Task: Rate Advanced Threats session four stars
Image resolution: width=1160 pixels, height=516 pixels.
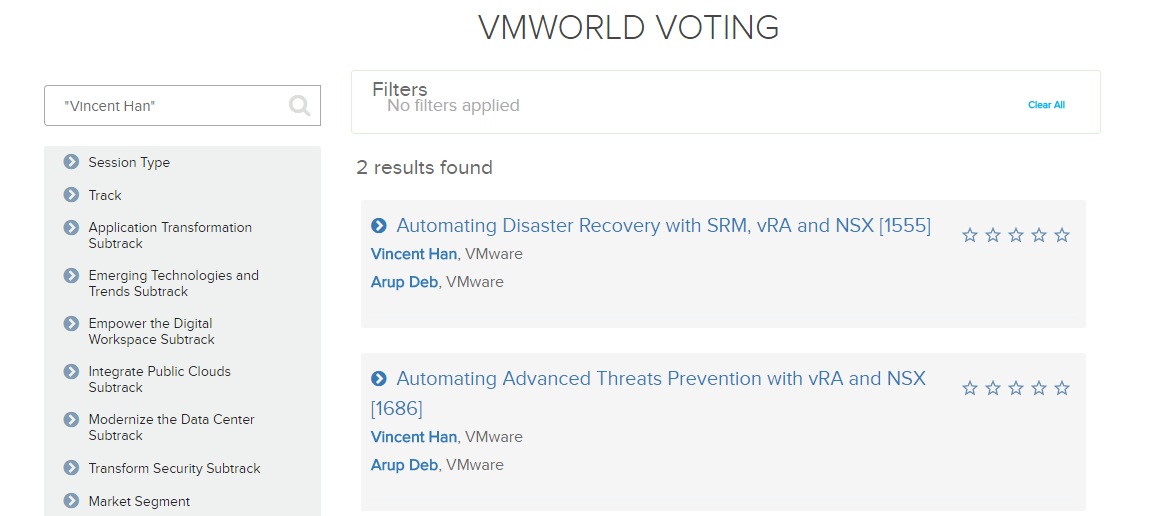Action: tap(1039, 388)
